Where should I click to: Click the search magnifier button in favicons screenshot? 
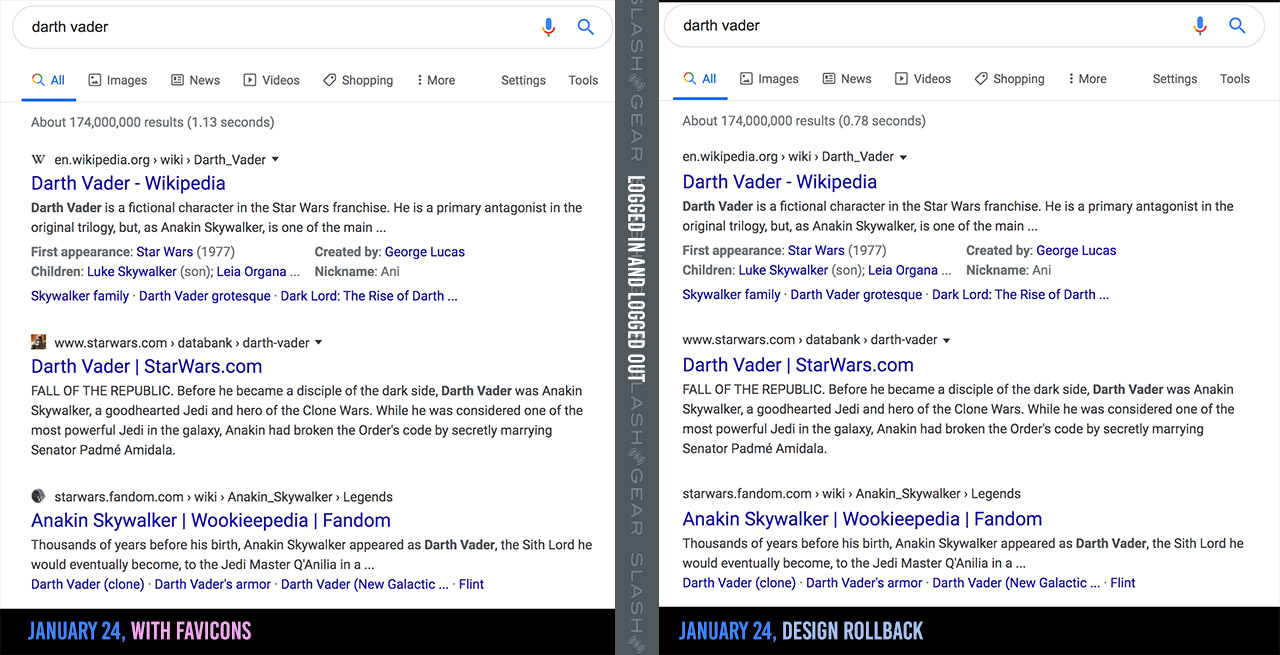pos(586,27)
